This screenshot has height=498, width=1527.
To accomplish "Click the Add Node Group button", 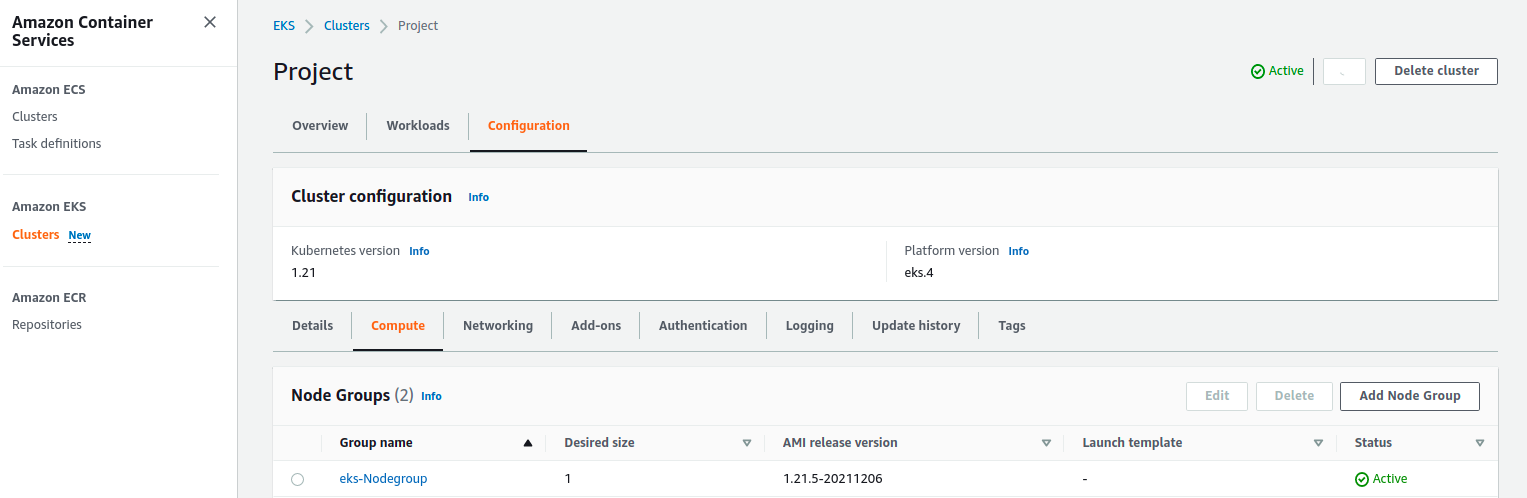I will [1410, 396].
